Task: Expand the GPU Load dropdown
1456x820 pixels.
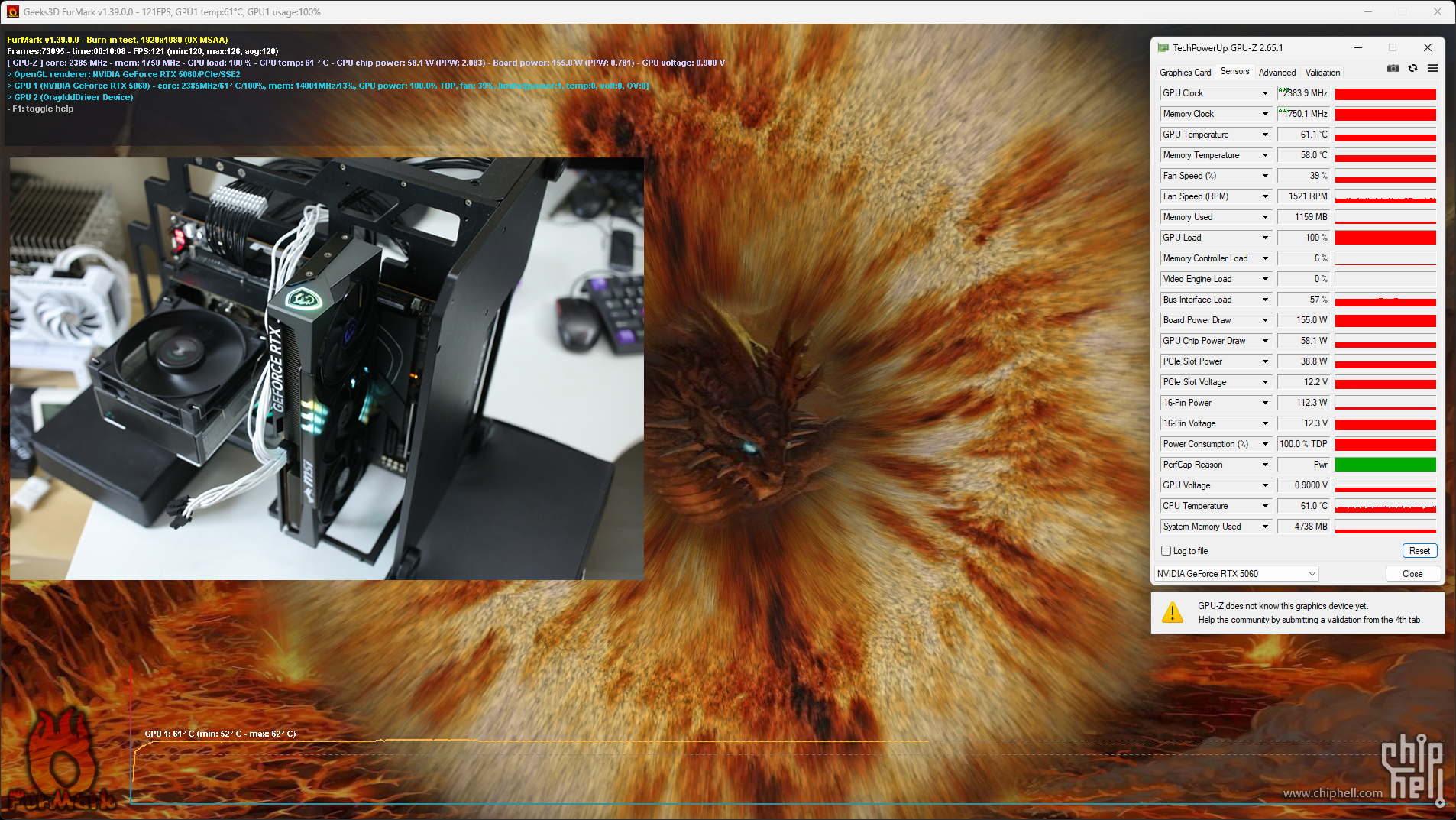Action: [x=1265, y=238]
